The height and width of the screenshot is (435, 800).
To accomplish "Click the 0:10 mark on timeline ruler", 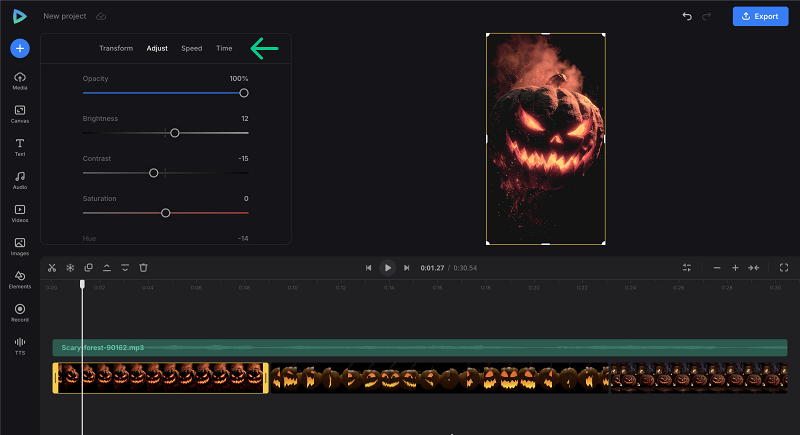I will (292, 288).
